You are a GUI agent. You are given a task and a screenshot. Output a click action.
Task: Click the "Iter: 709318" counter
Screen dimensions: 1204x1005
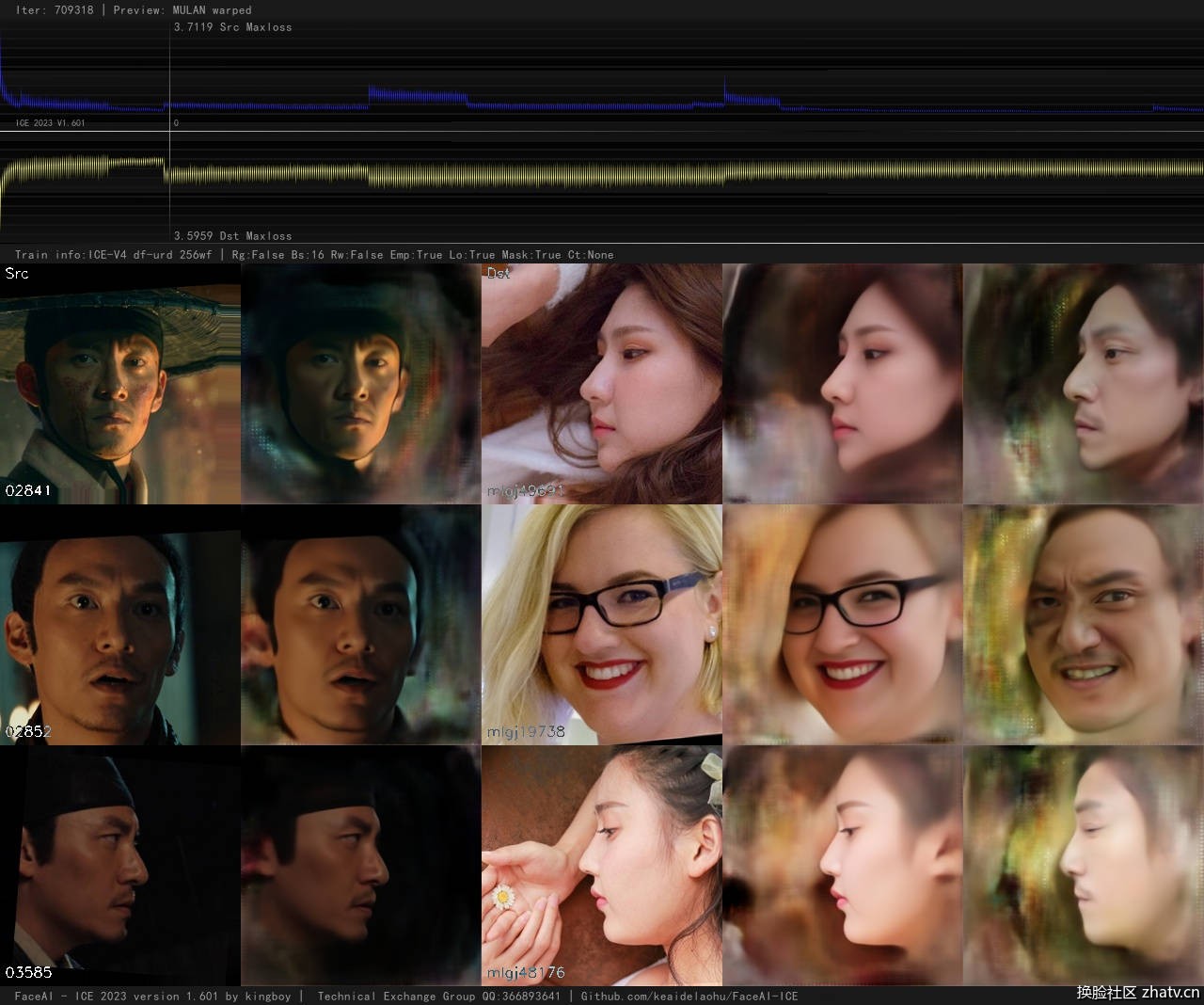55,10
